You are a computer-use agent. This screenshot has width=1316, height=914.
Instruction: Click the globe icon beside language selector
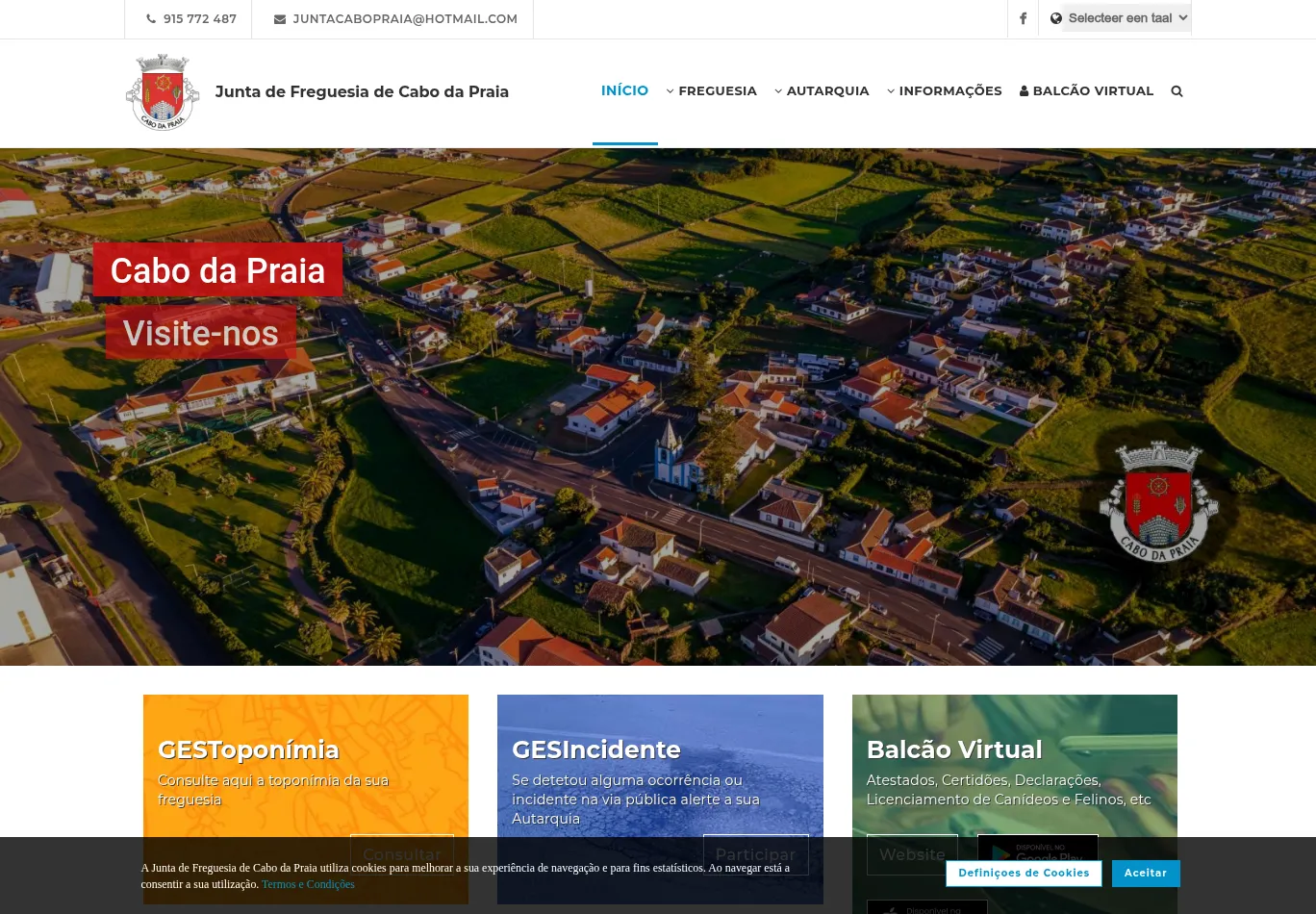click(x=1055, y=18)
